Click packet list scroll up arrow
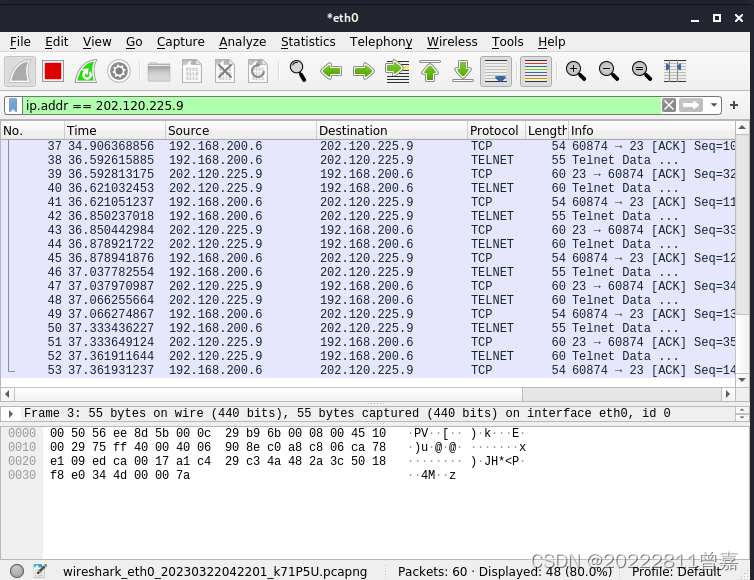 (x=742, y=128)
